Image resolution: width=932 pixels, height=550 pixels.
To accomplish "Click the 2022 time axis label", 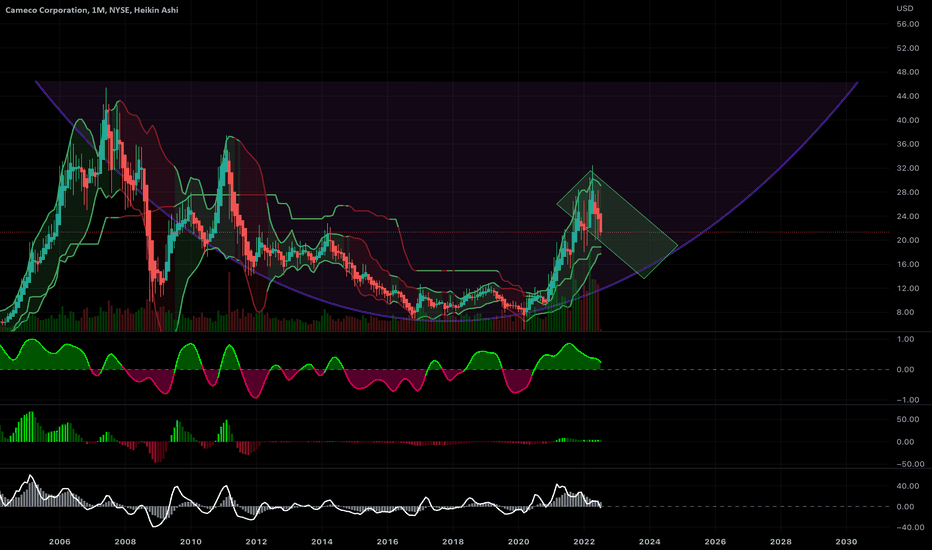I will click(584, 542).
